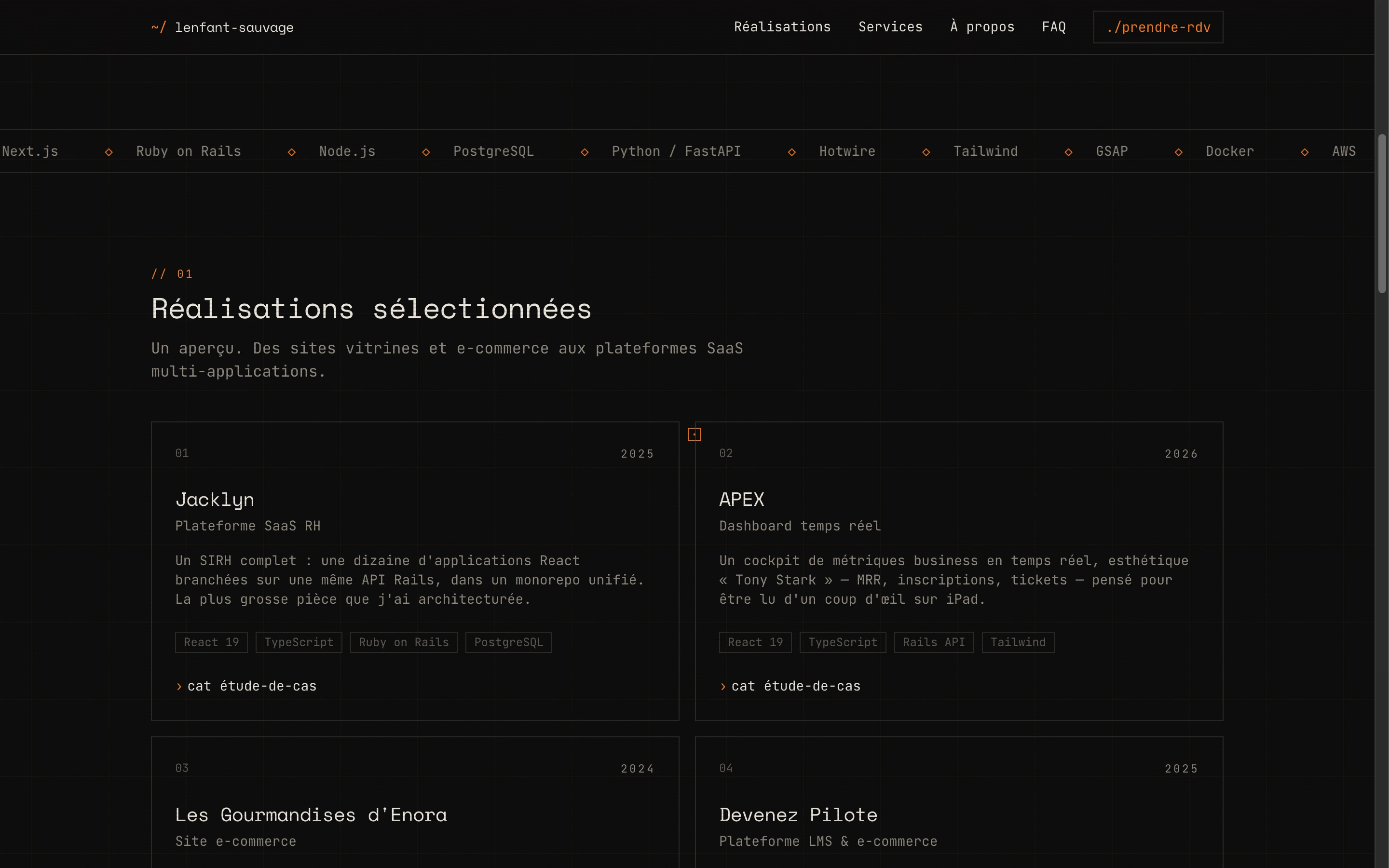Screen dimensions: 1389x868
Task: Click Next.js in the tech marquee
Action: click(30, 151)
